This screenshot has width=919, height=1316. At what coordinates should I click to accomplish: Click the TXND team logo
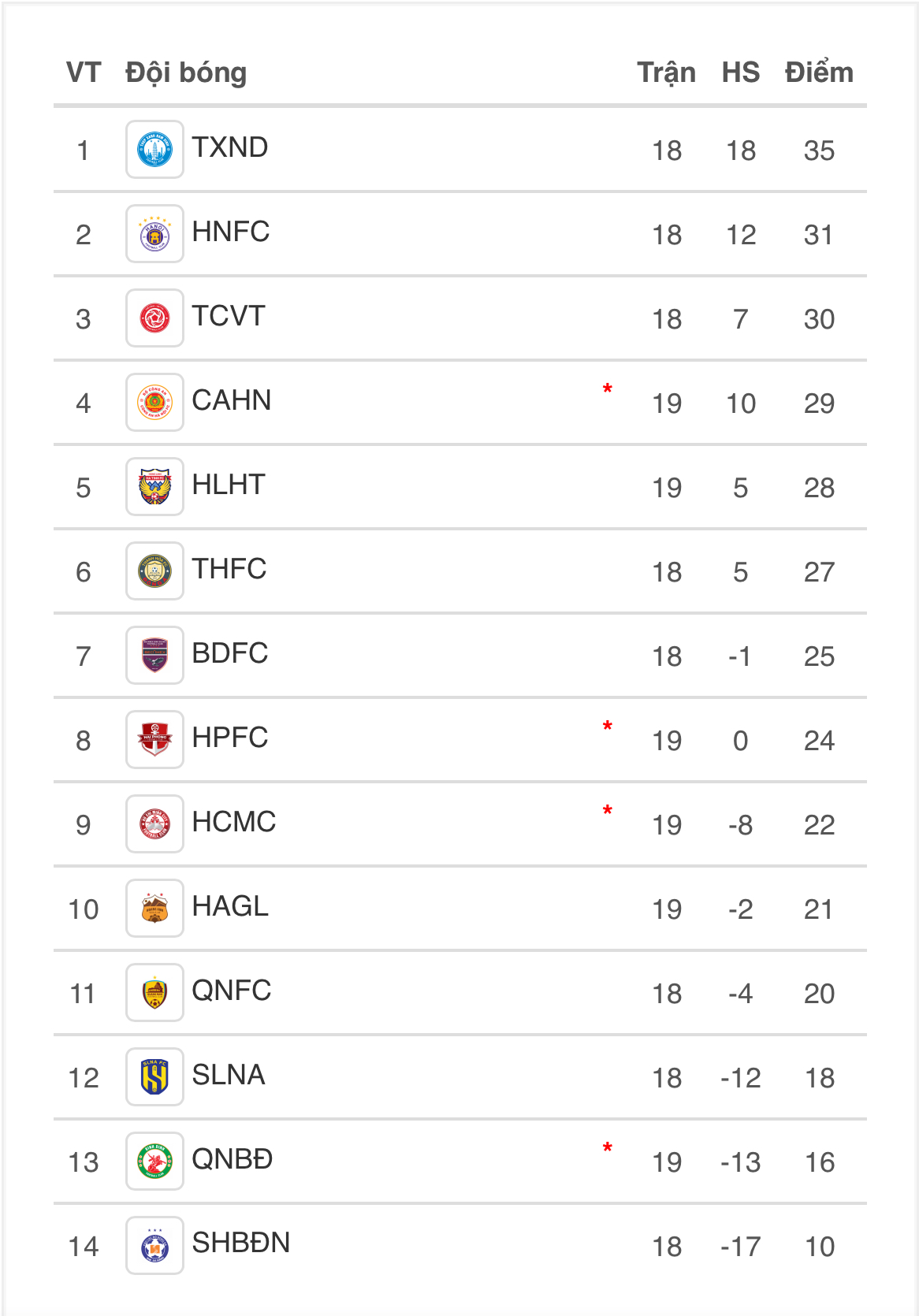(x=154, y=149)
